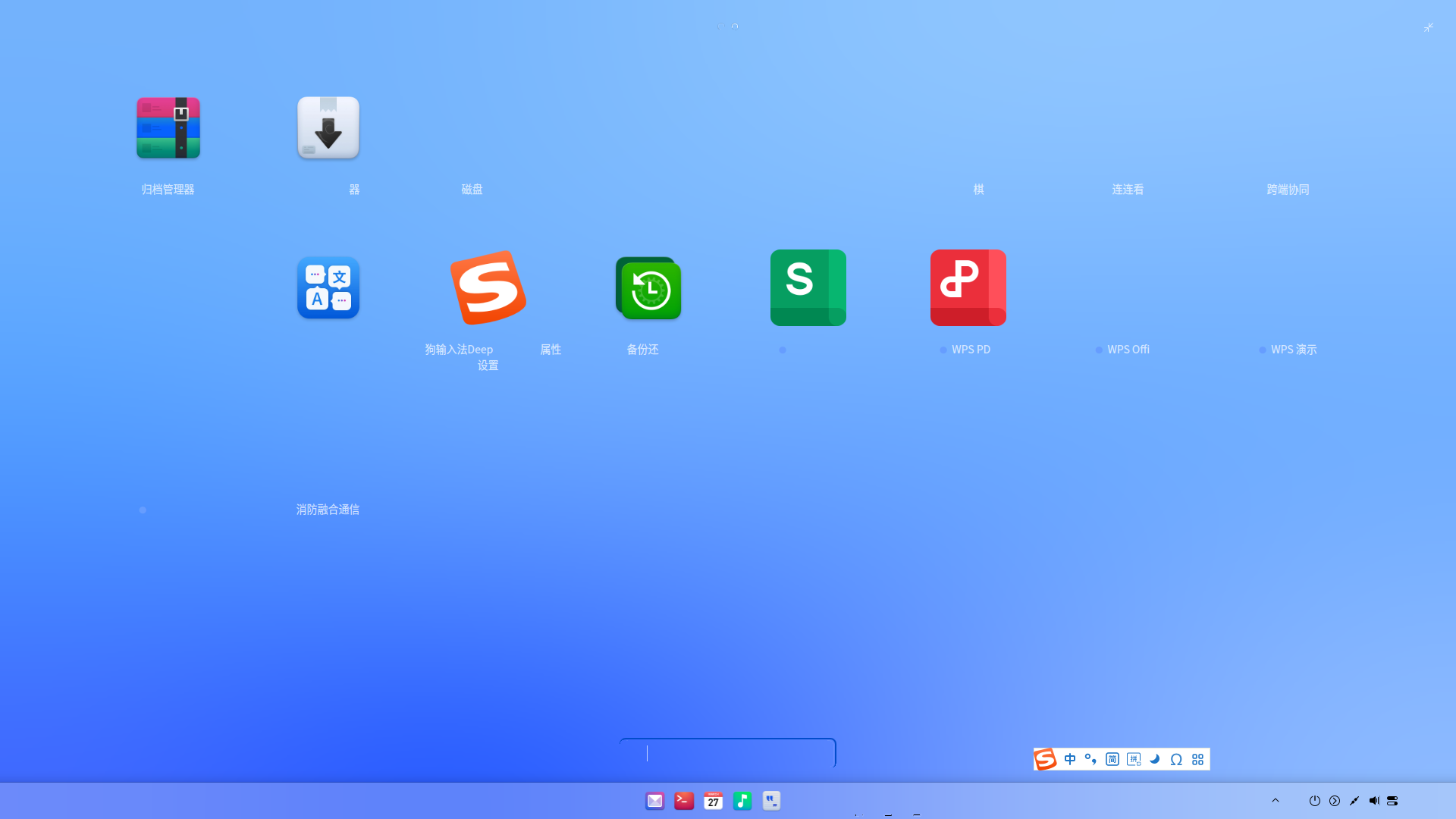Launch the green backup and restore app
The width and height of the screenshot is (1456, 819).
point(648,288)
